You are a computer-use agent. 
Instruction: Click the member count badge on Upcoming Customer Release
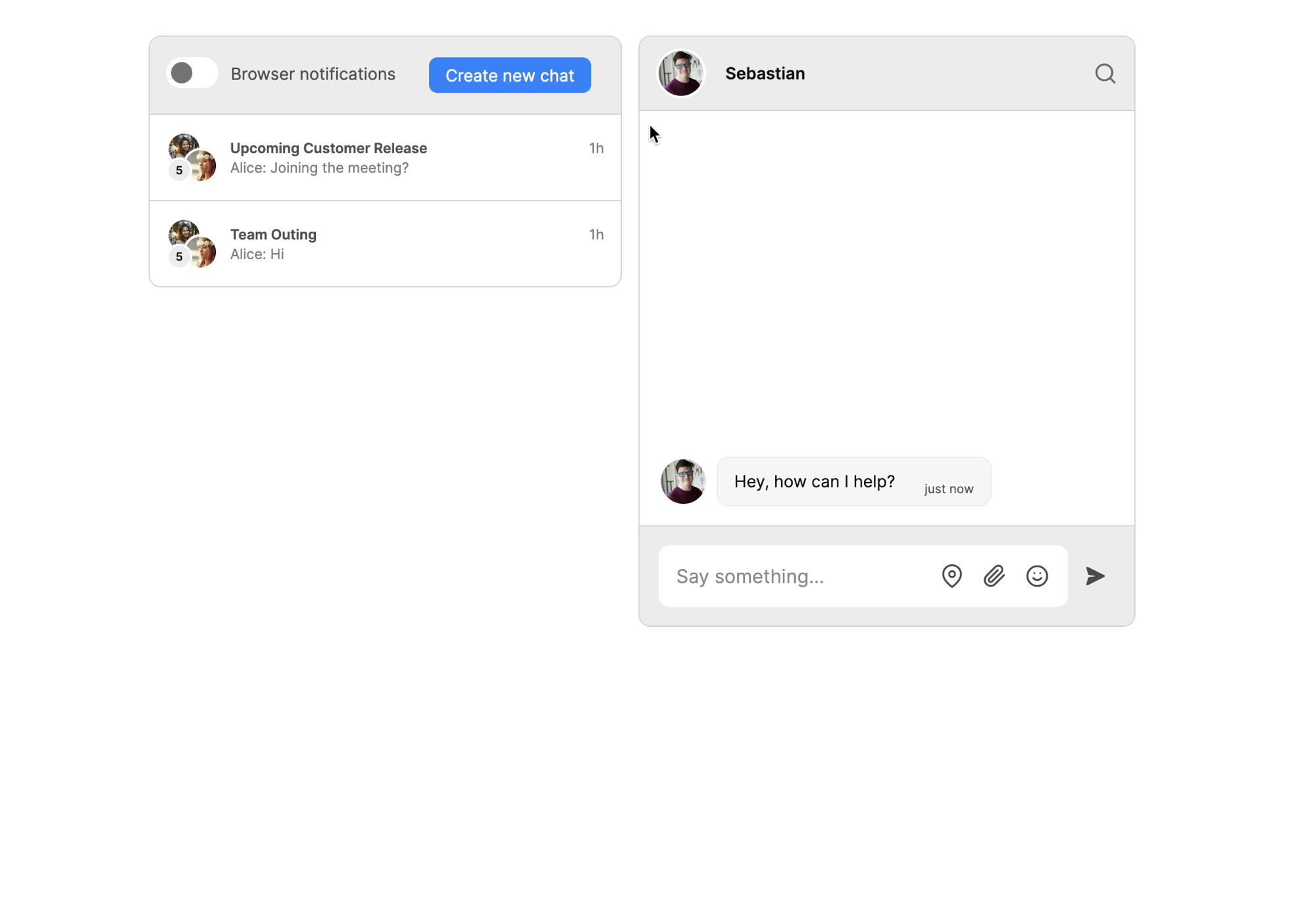(x=179, y=170)
